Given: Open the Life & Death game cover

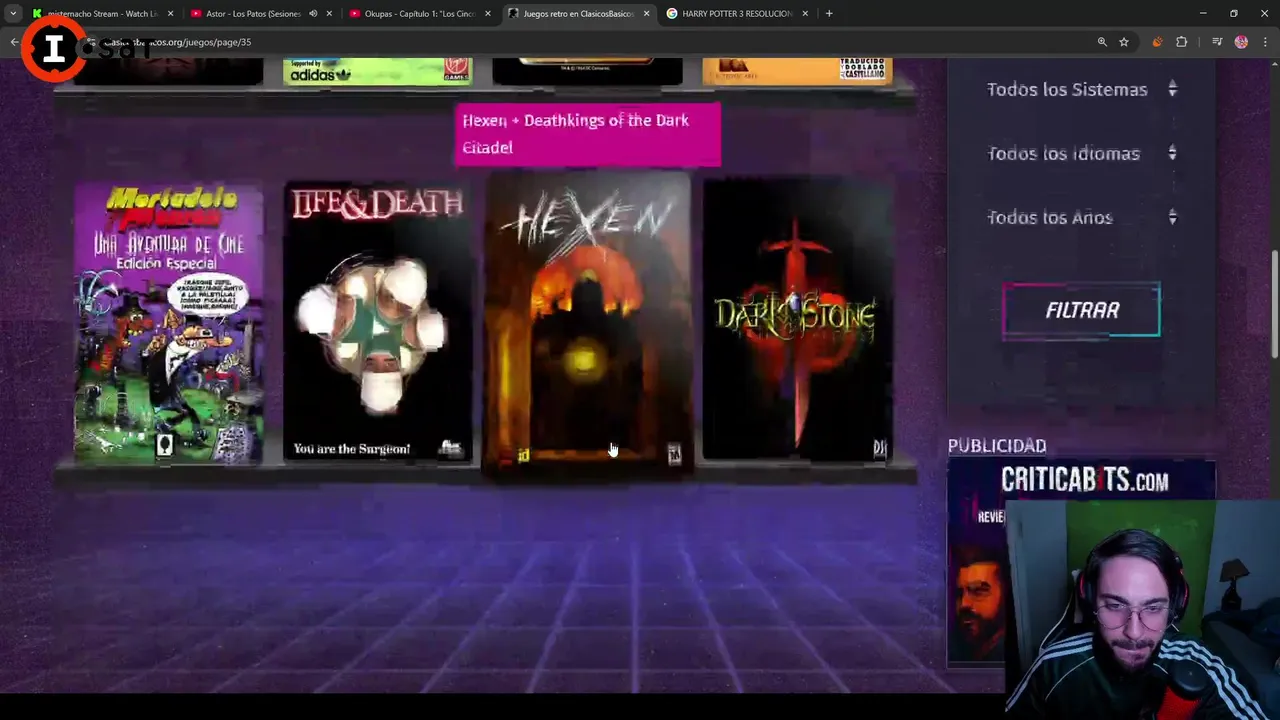Looking at the screenshot, I should coord(378,321).
